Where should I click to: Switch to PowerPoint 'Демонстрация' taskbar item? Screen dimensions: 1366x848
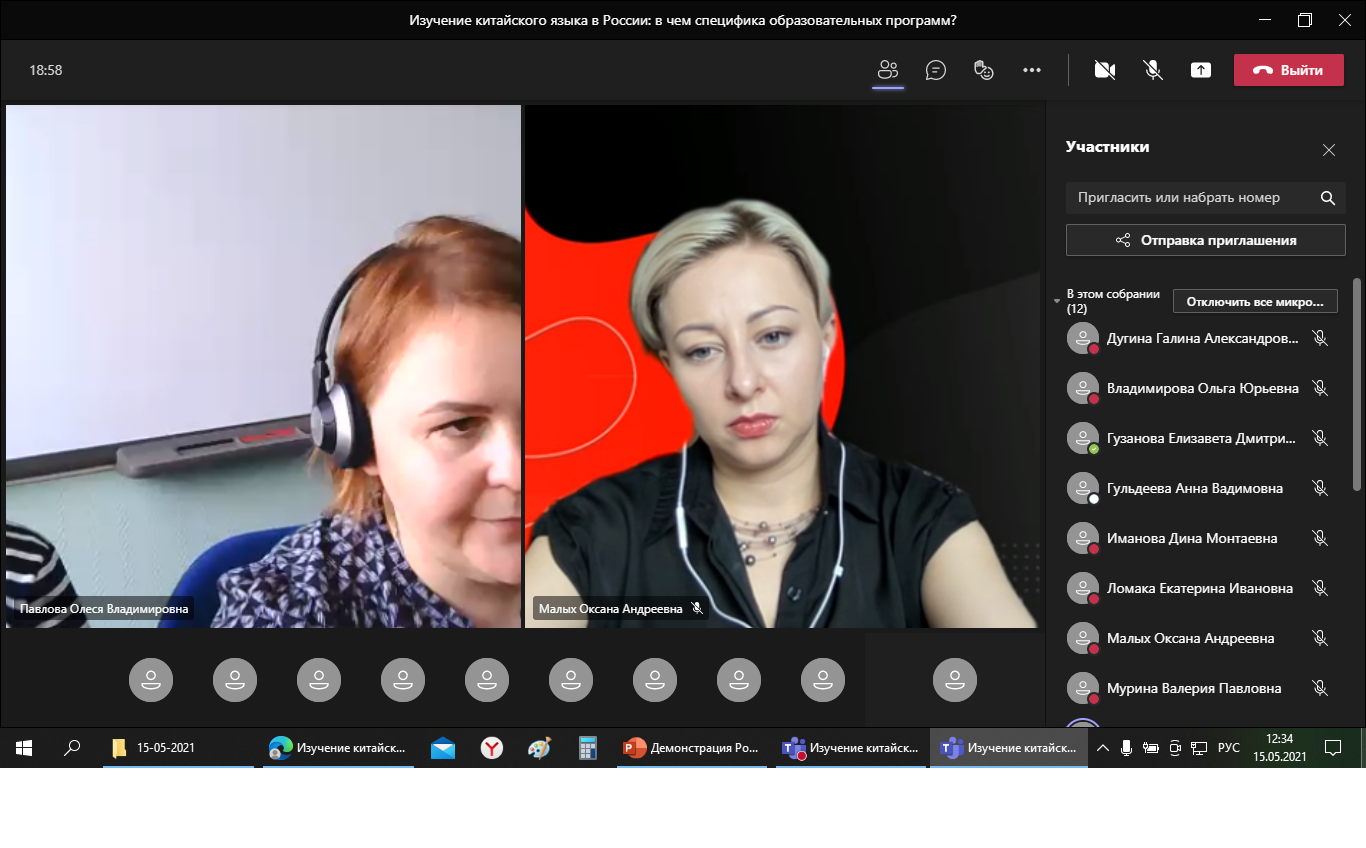tap(692, 747)
